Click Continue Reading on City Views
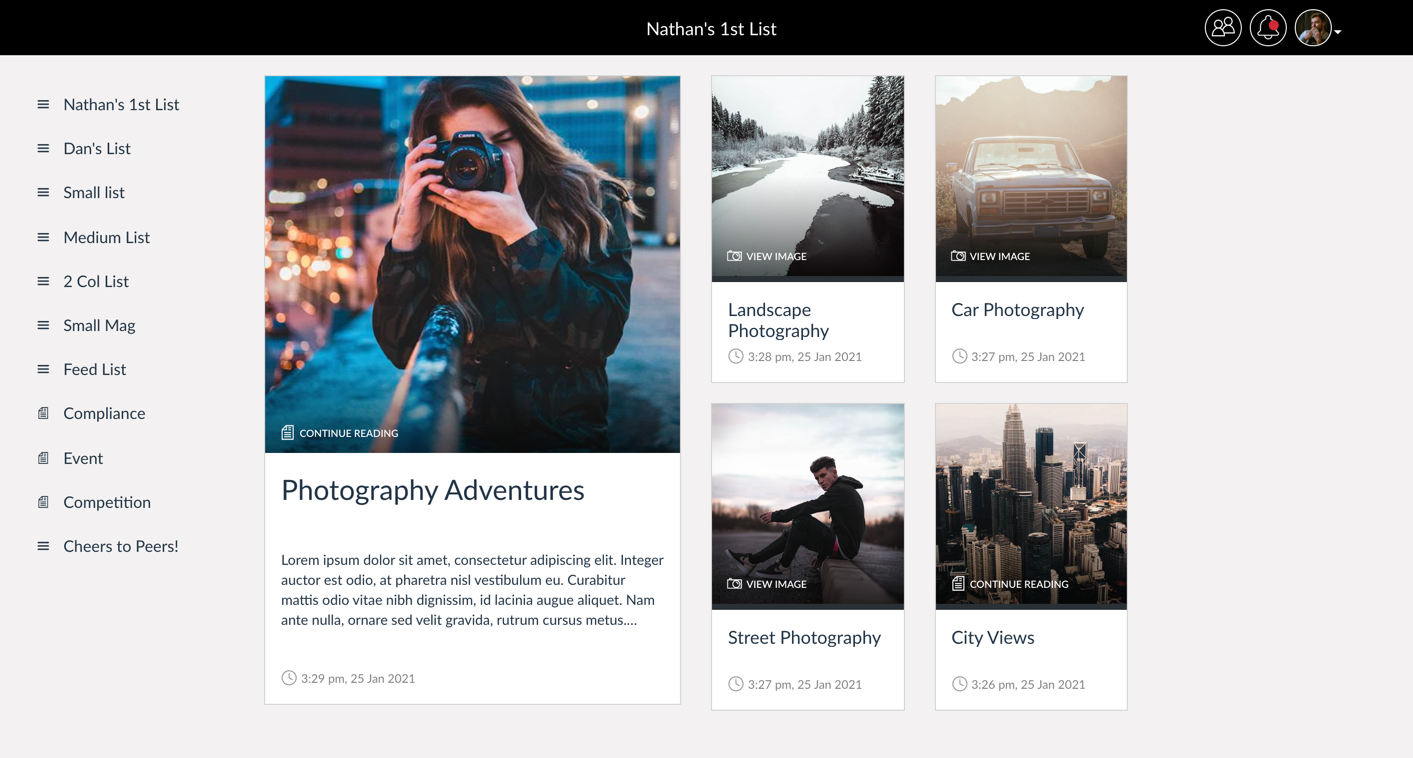The height and width of the screenshot is (758, 1413). point(1019,584)
